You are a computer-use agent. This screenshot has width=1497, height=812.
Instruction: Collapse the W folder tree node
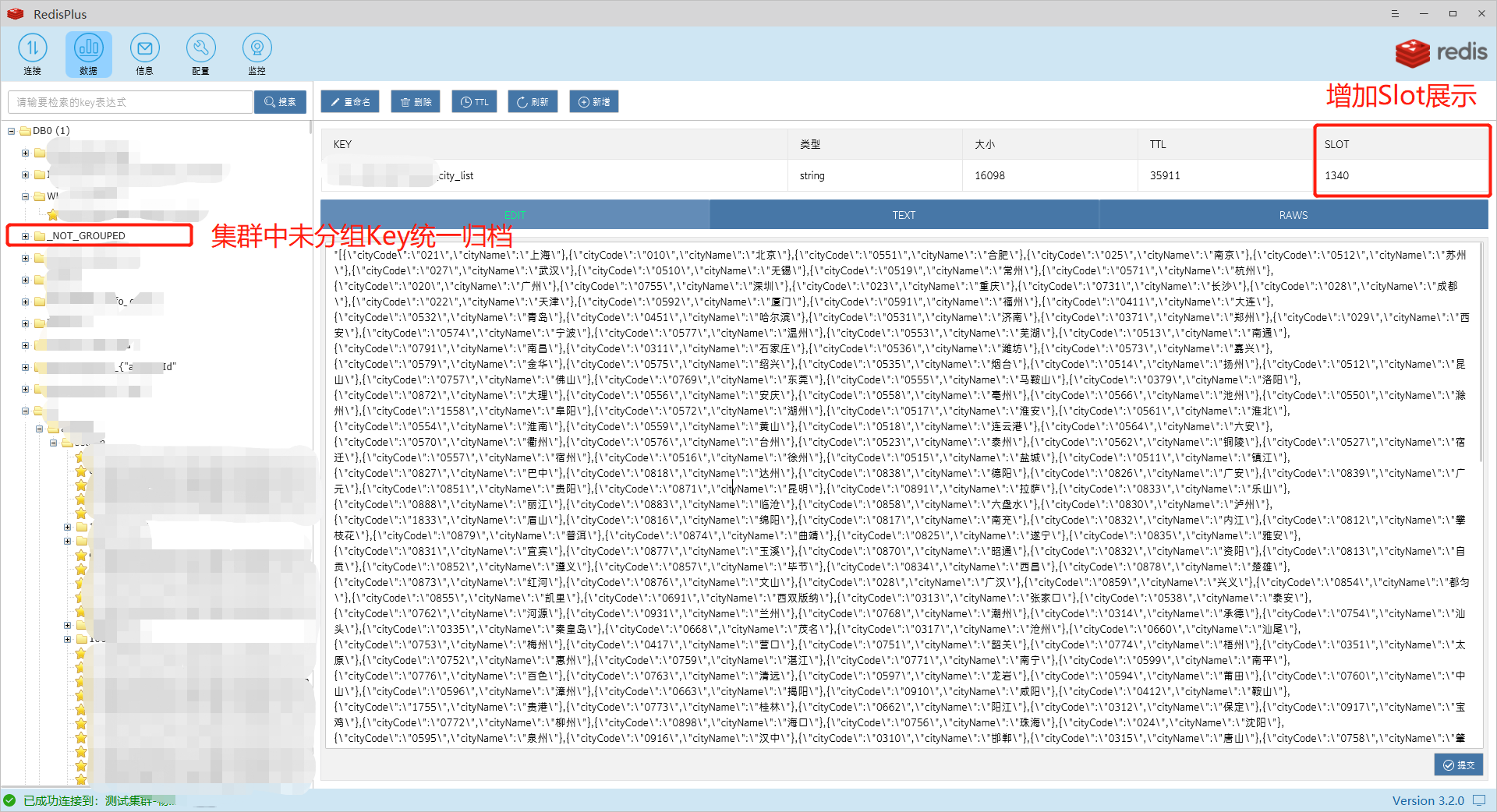pos(26,196)
